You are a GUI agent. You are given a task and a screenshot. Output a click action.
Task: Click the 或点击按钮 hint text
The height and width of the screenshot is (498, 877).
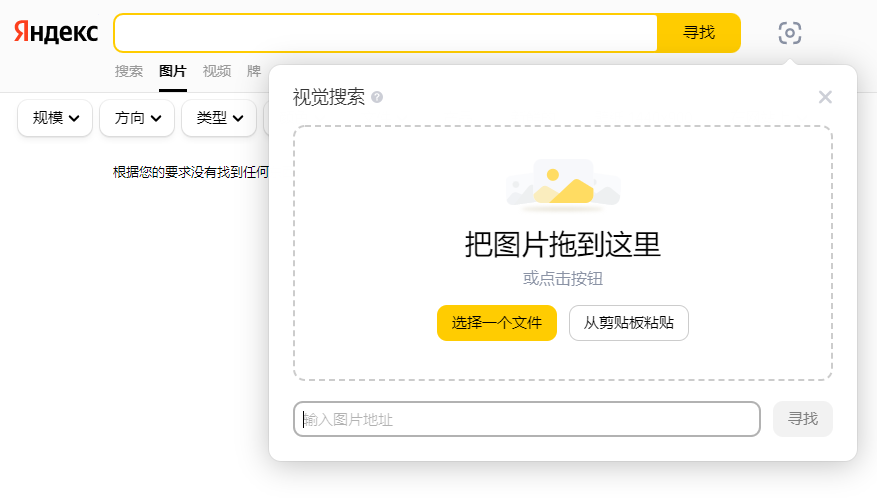click(x=562, y=279)
